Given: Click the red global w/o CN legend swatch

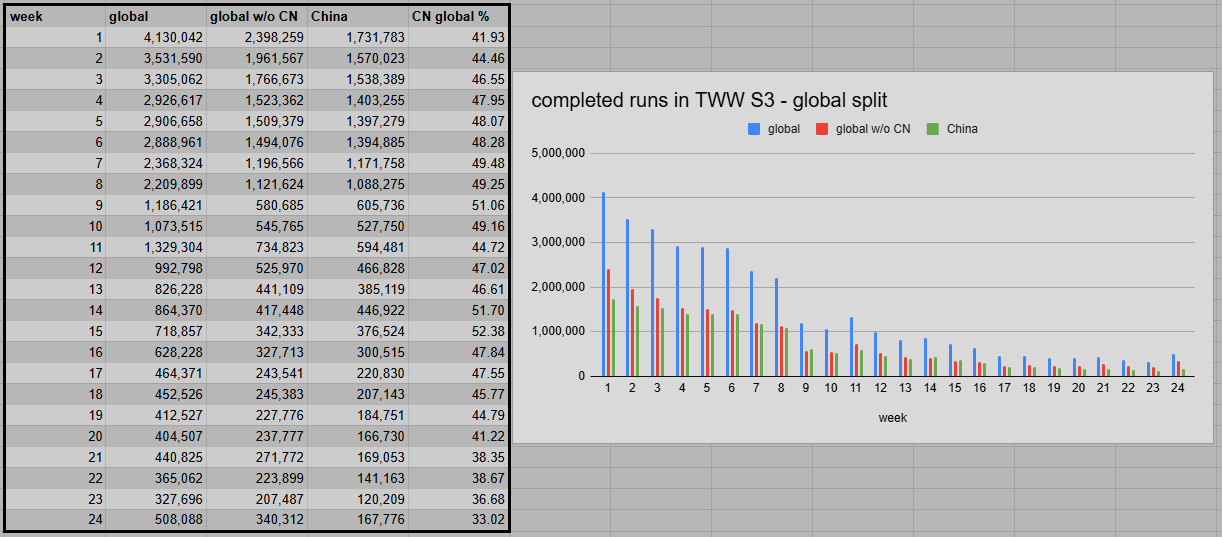Looking at the screenshot, I should click(x=822, y=129).
